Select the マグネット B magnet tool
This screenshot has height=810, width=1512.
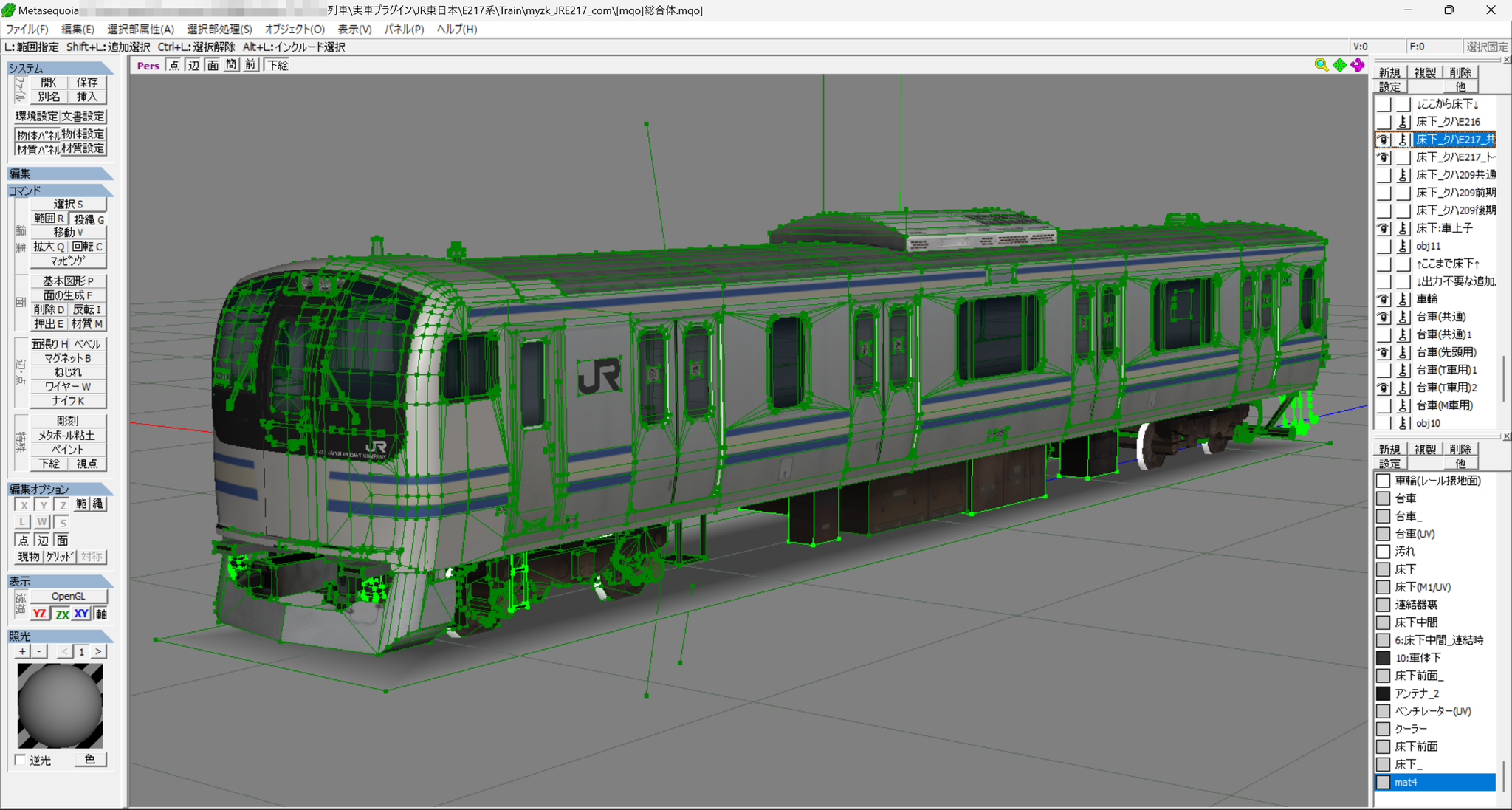point(69,358)
